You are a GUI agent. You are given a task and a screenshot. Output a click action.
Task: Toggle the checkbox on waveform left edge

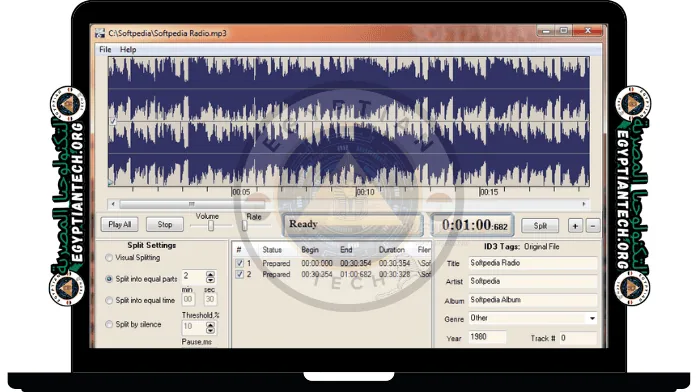[x=113, y=121]
